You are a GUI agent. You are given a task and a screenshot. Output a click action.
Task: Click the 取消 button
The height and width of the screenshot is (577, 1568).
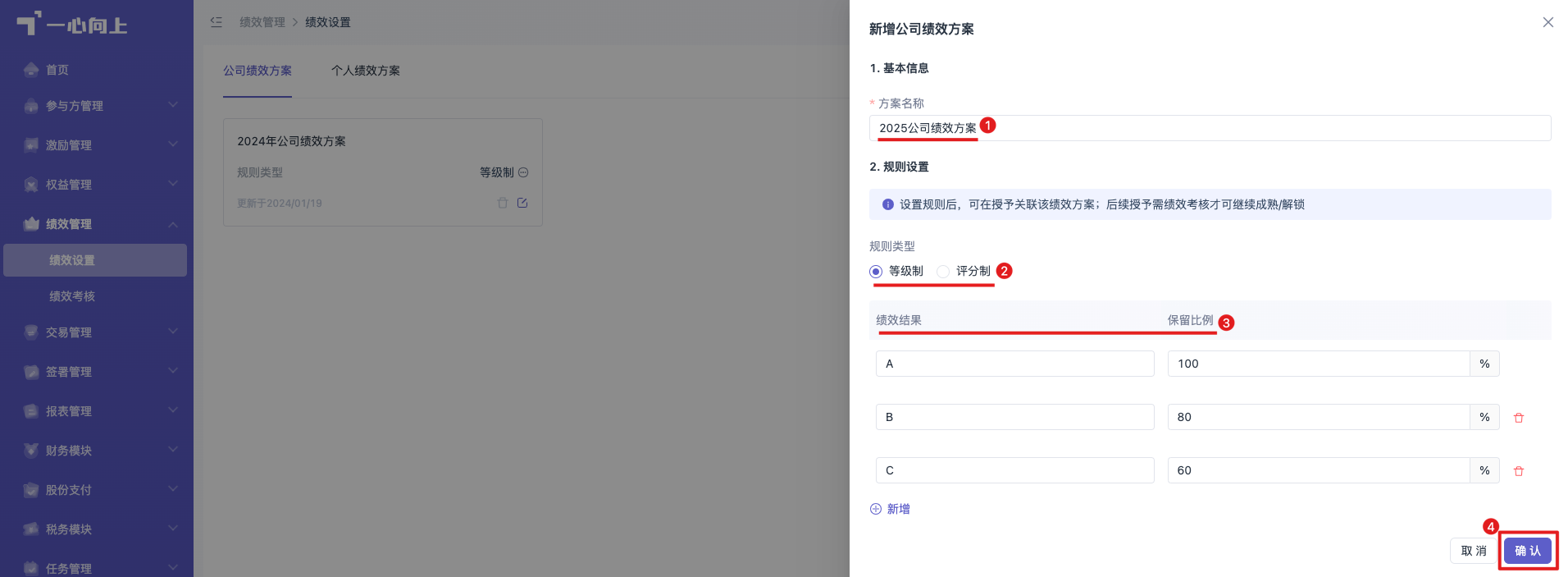(1474, 551)
